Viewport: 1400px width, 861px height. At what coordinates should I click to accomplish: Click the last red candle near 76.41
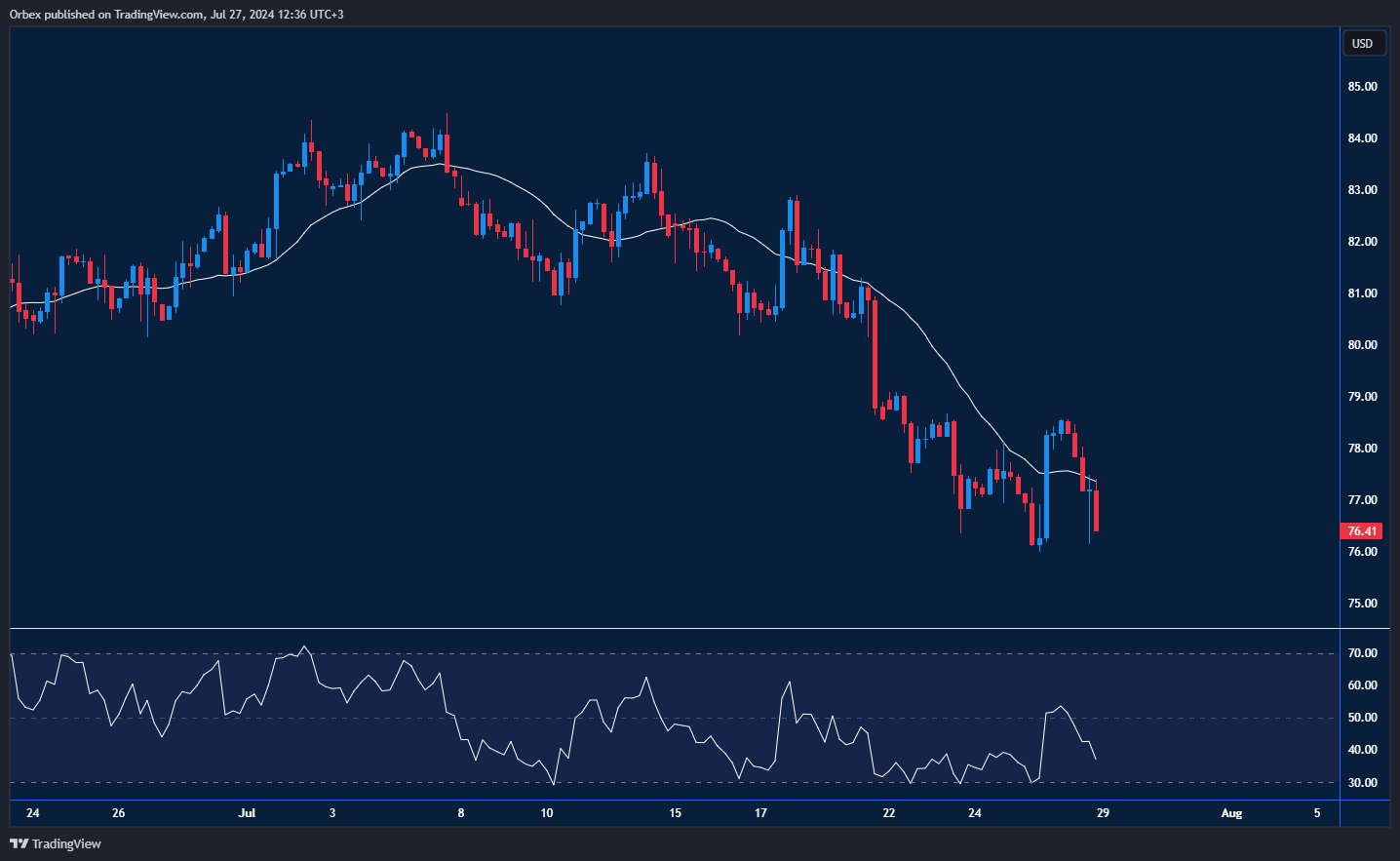click(1097, 512)
